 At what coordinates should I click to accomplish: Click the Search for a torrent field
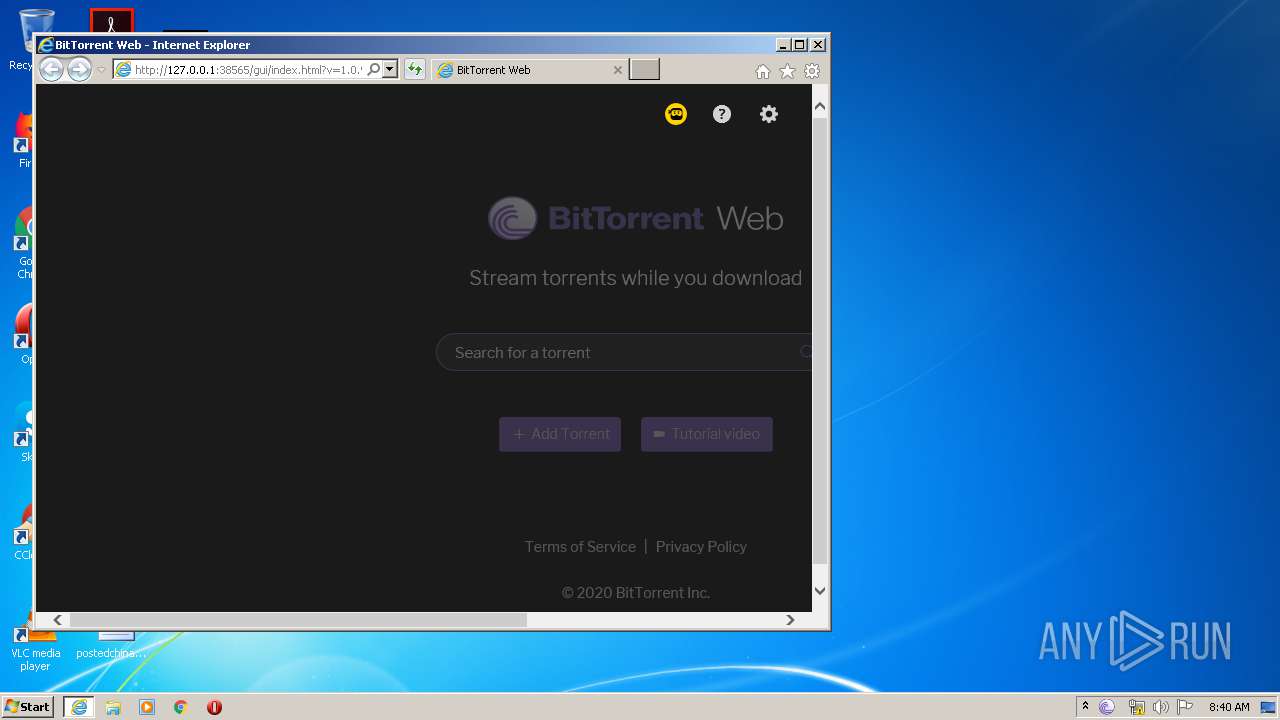624,352
